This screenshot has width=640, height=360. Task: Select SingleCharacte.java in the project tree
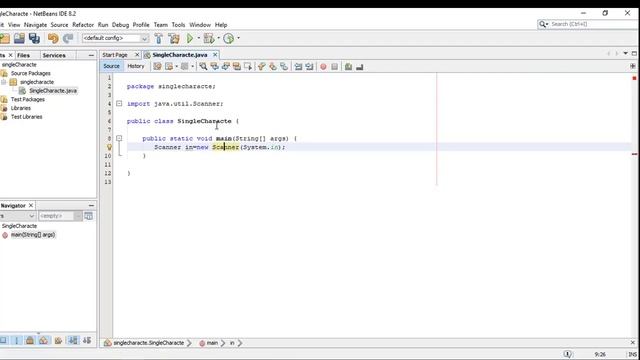[53, 91]
